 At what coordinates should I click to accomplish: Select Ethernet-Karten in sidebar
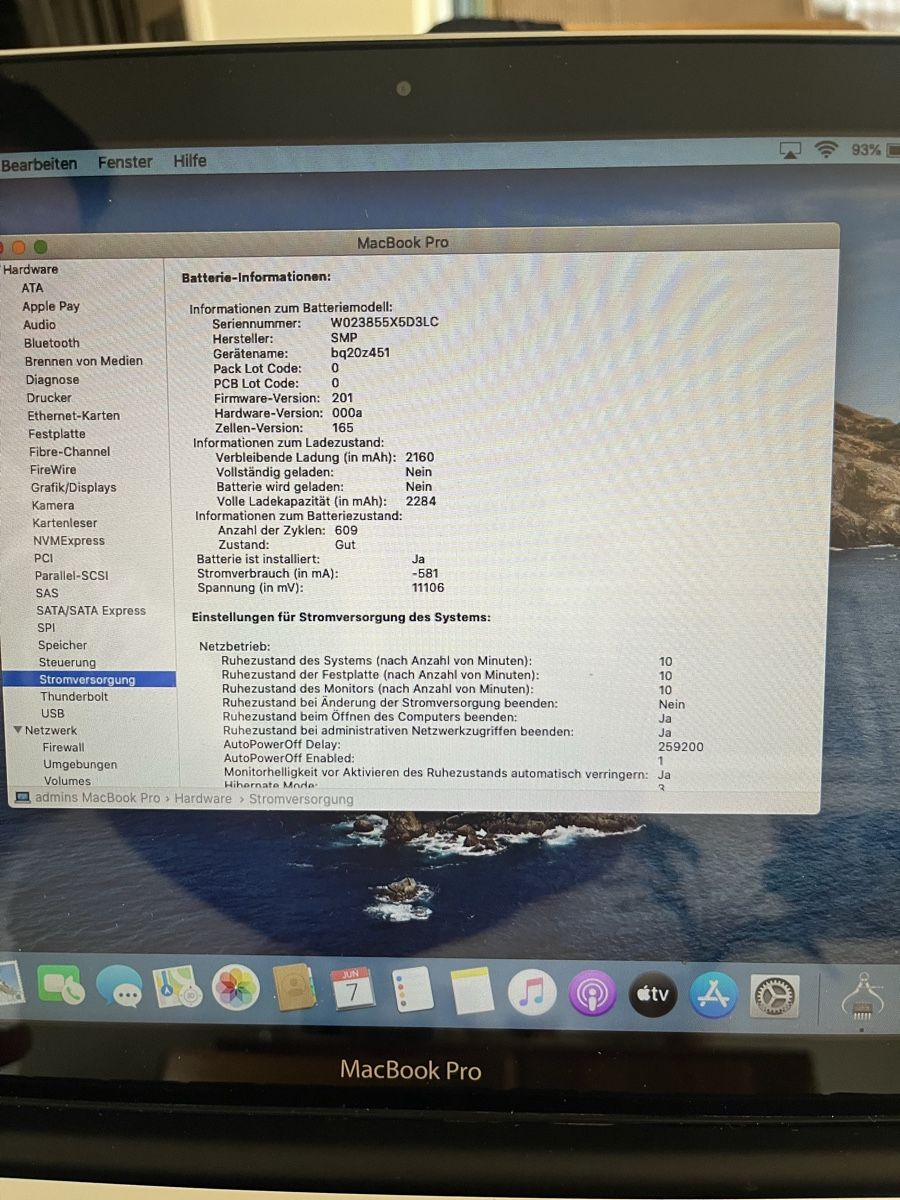pyautogui.click(x=73, y=416)
